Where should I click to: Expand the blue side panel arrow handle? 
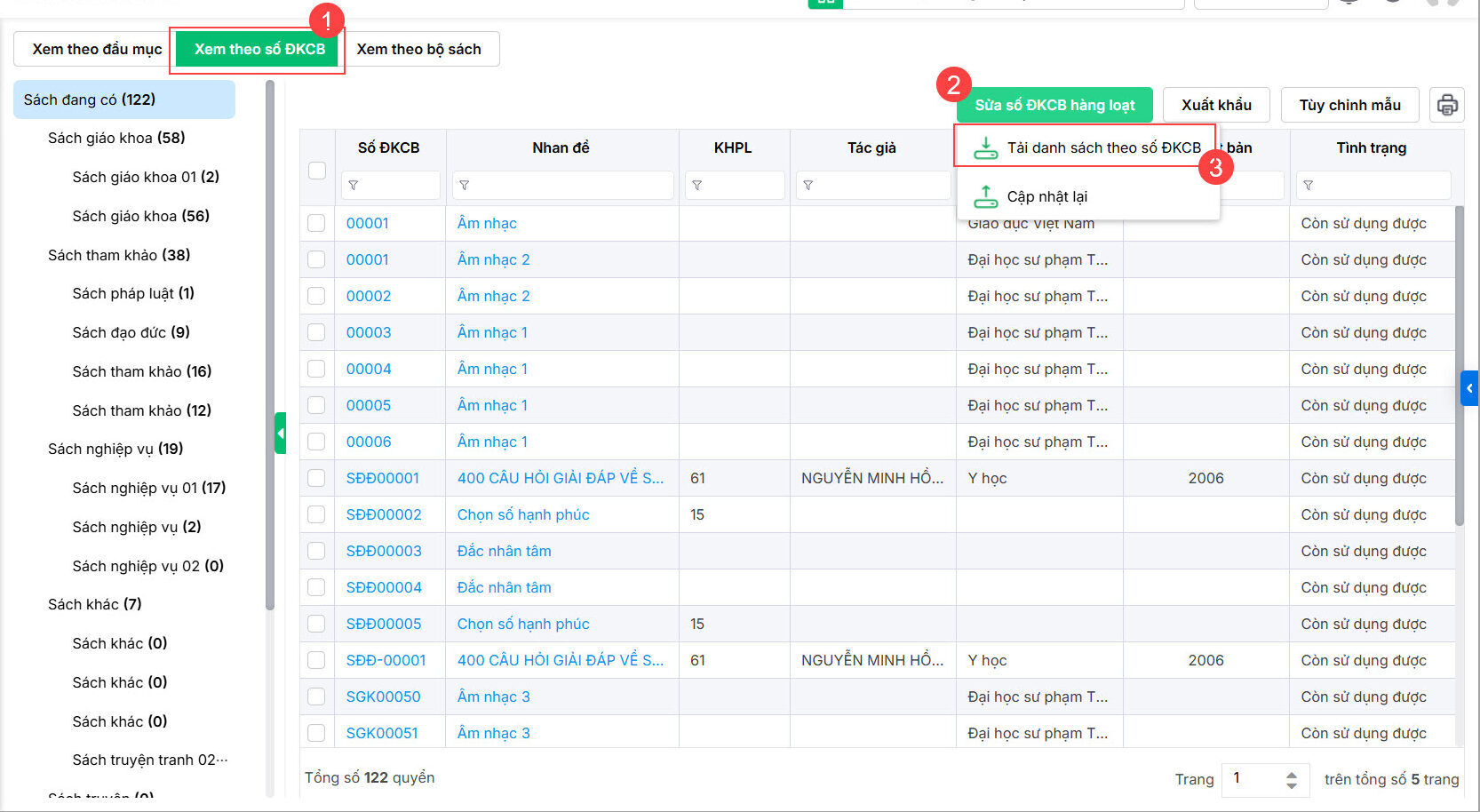click(1469, 388)
